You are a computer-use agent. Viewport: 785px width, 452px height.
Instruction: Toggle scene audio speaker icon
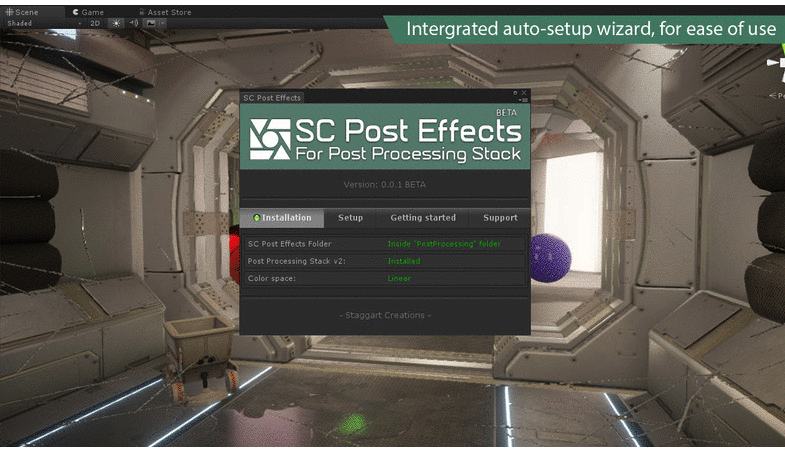134,24
